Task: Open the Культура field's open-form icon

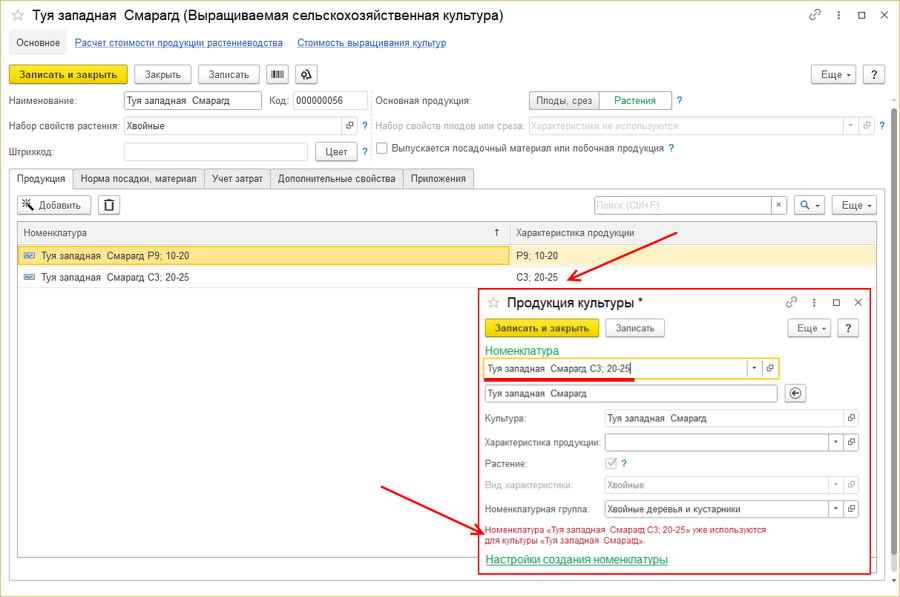Action: [851, 418]
